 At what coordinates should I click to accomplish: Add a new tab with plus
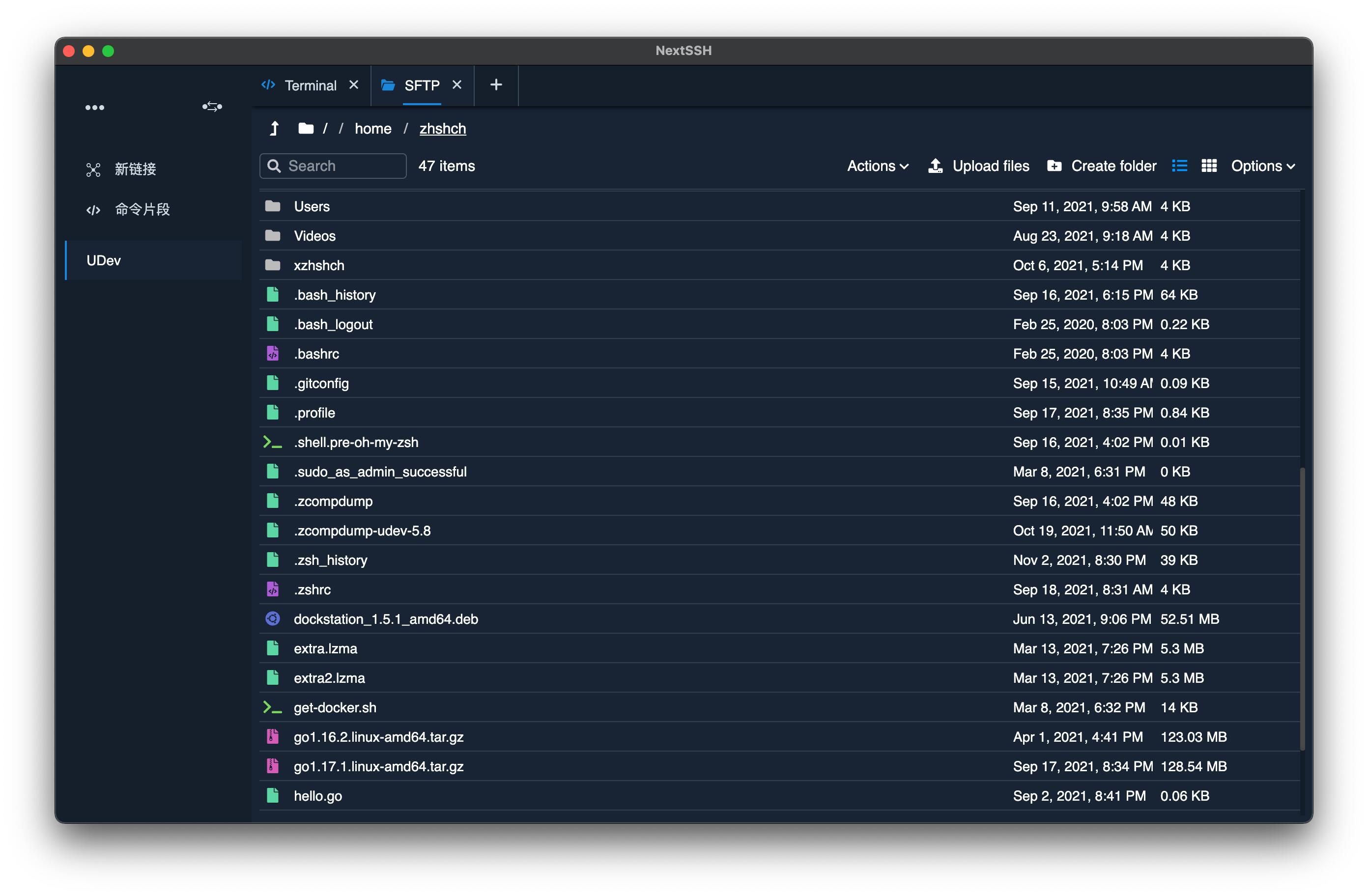pos(496,85)
